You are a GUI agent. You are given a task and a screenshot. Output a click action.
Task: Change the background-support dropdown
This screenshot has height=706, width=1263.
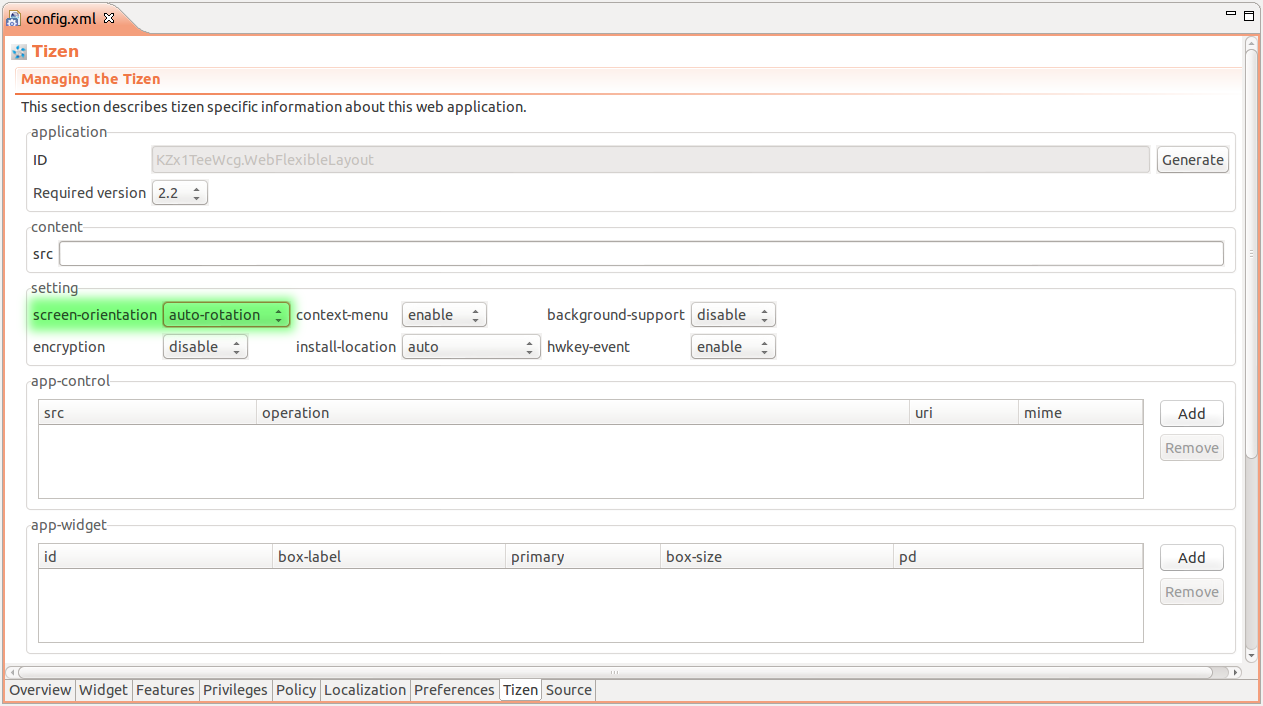733,315
